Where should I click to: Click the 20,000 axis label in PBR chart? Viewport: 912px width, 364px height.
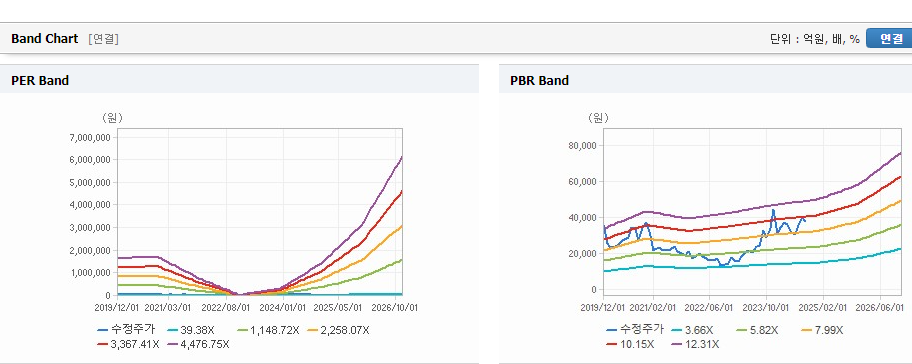click(x=584, y=254)
